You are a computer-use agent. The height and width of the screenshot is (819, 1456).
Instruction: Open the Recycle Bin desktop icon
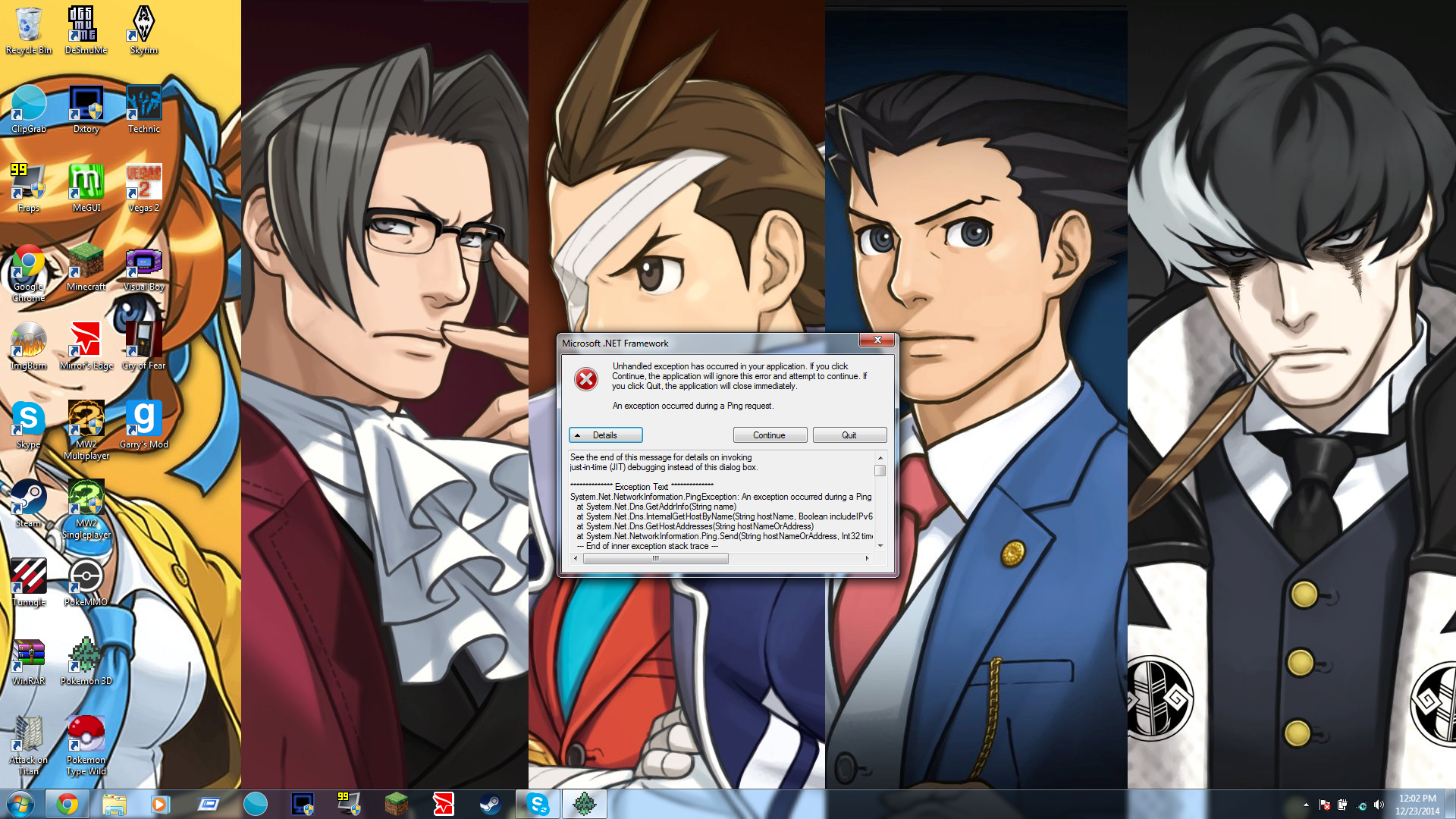pyautogui.click(x=29, y=30)
